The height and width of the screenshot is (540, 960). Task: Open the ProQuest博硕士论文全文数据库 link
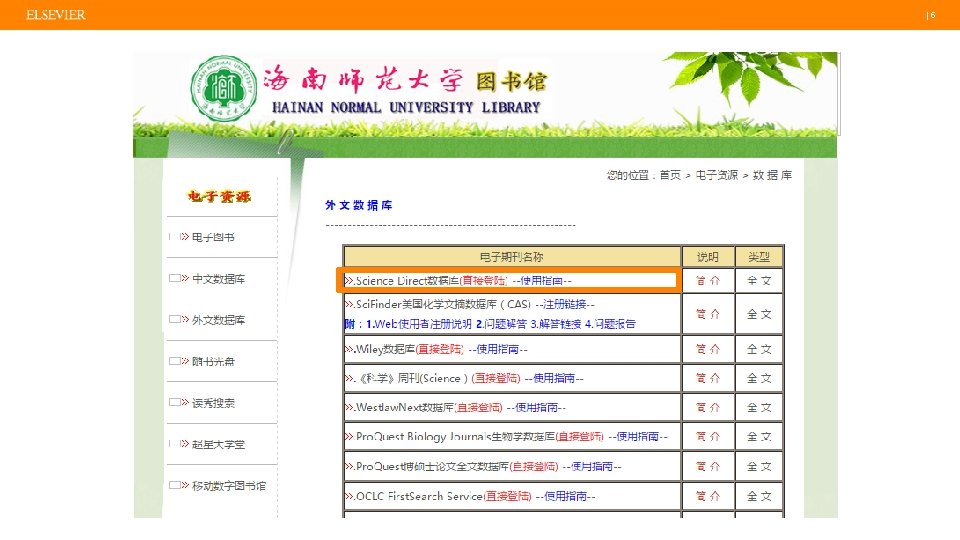click(432, 466)
